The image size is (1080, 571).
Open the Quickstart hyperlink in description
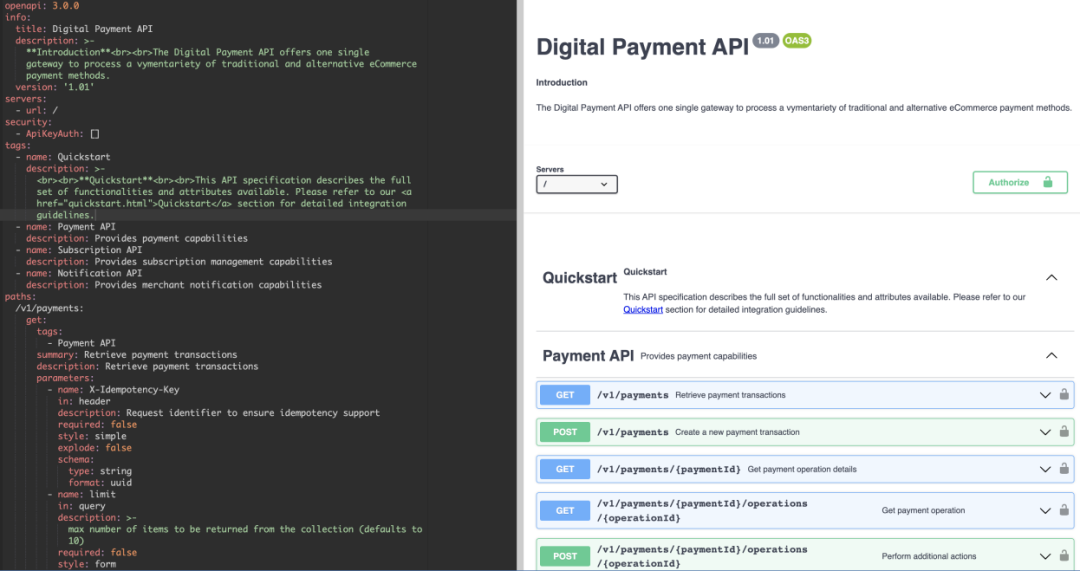643,310
